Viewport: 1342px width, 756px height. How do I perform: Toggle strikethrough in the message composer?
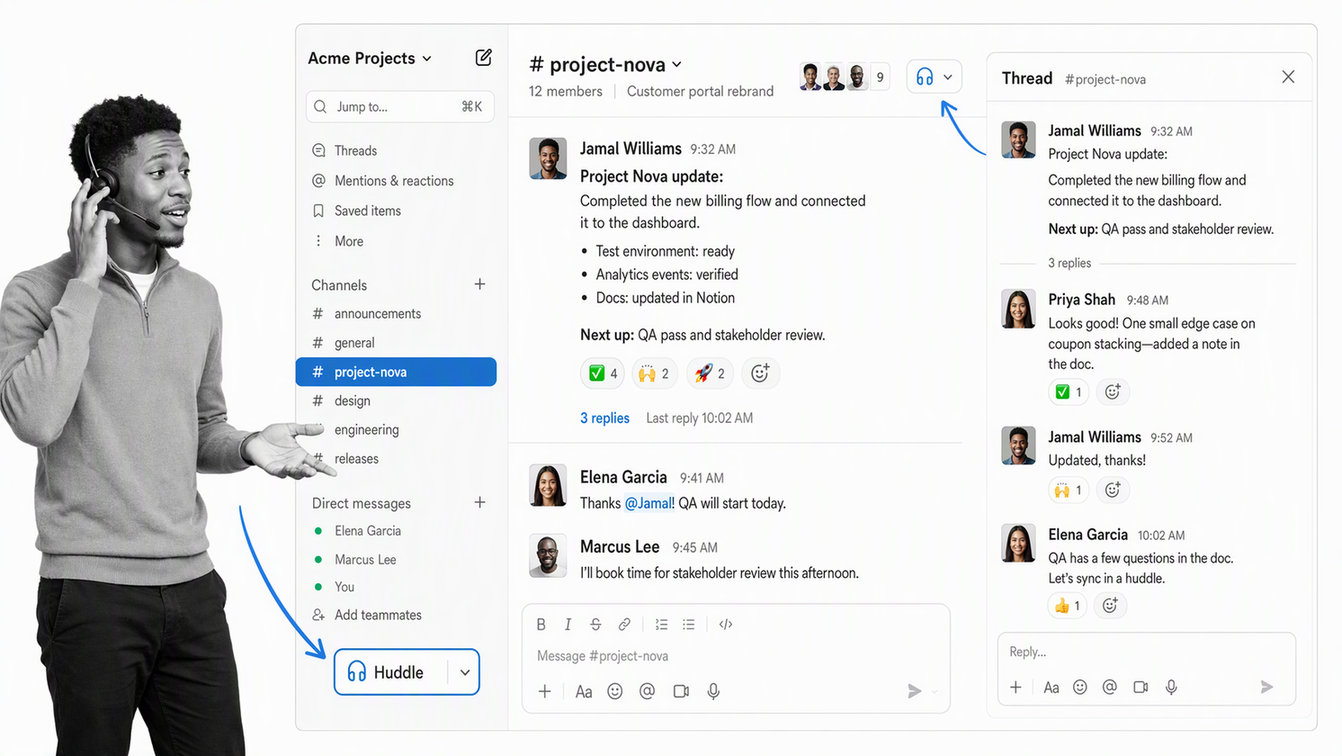(596, 624)
